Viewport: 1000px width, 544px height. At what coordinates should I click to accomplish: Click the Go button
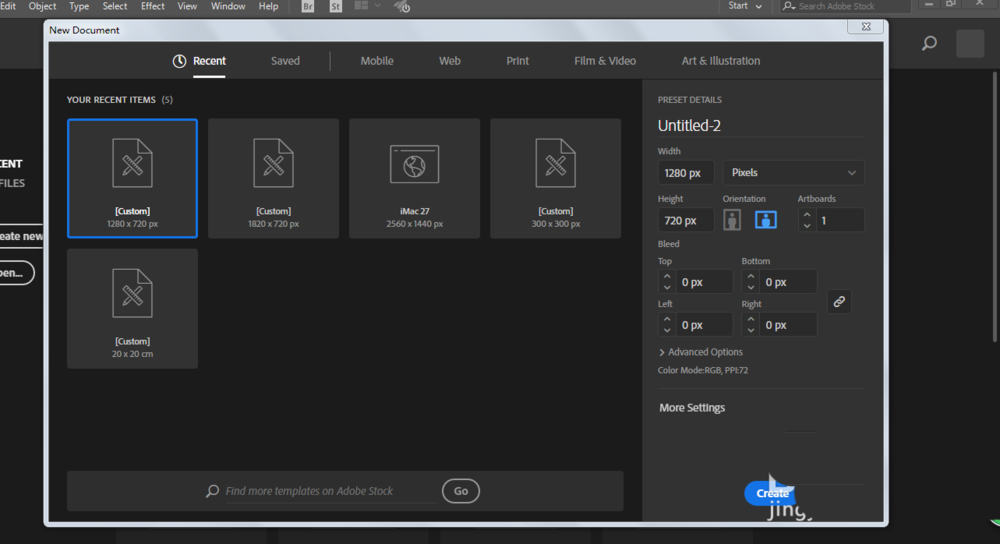pos(460,490)
